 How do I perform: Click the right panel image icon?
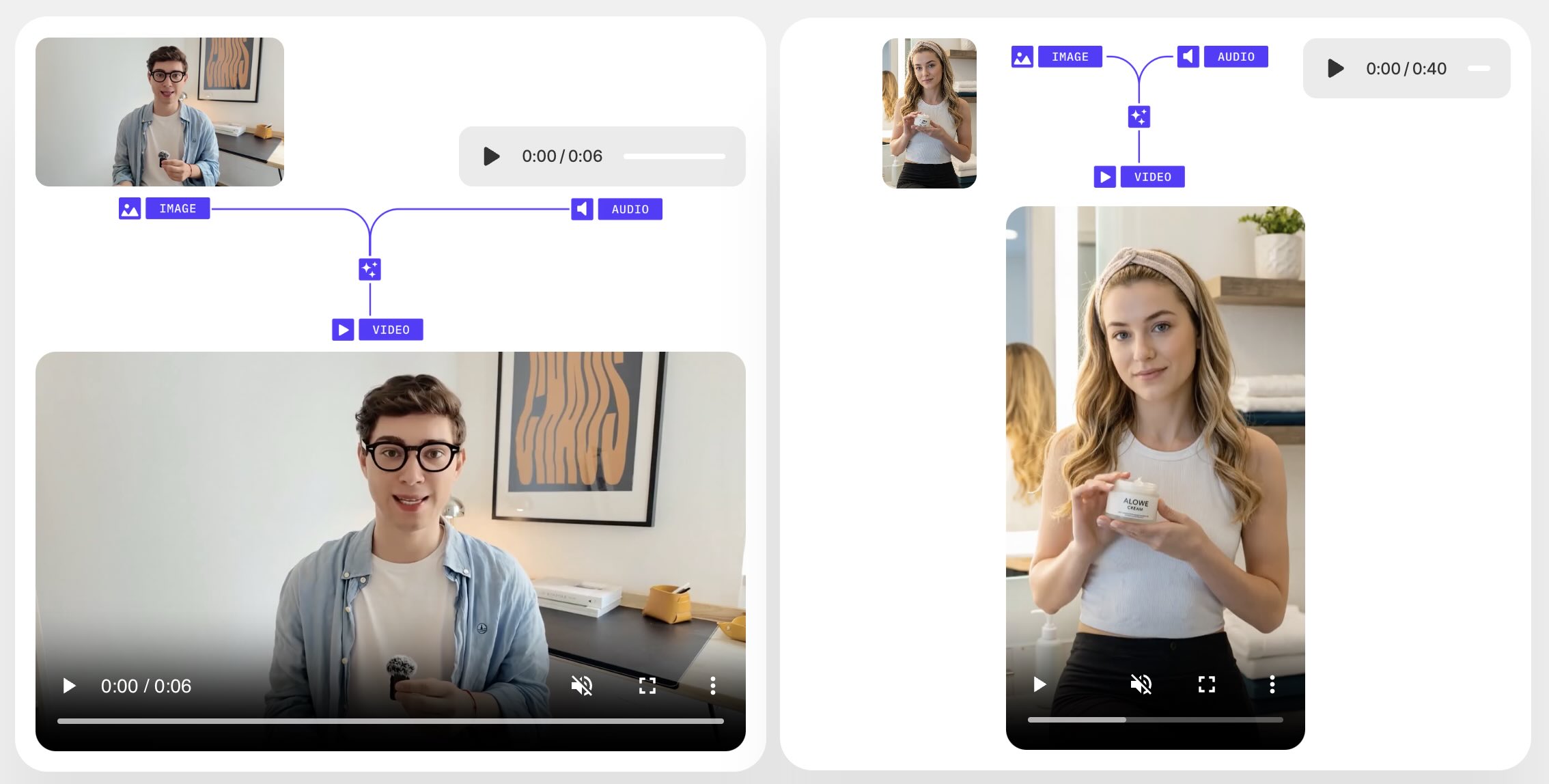coord(1022,57)
